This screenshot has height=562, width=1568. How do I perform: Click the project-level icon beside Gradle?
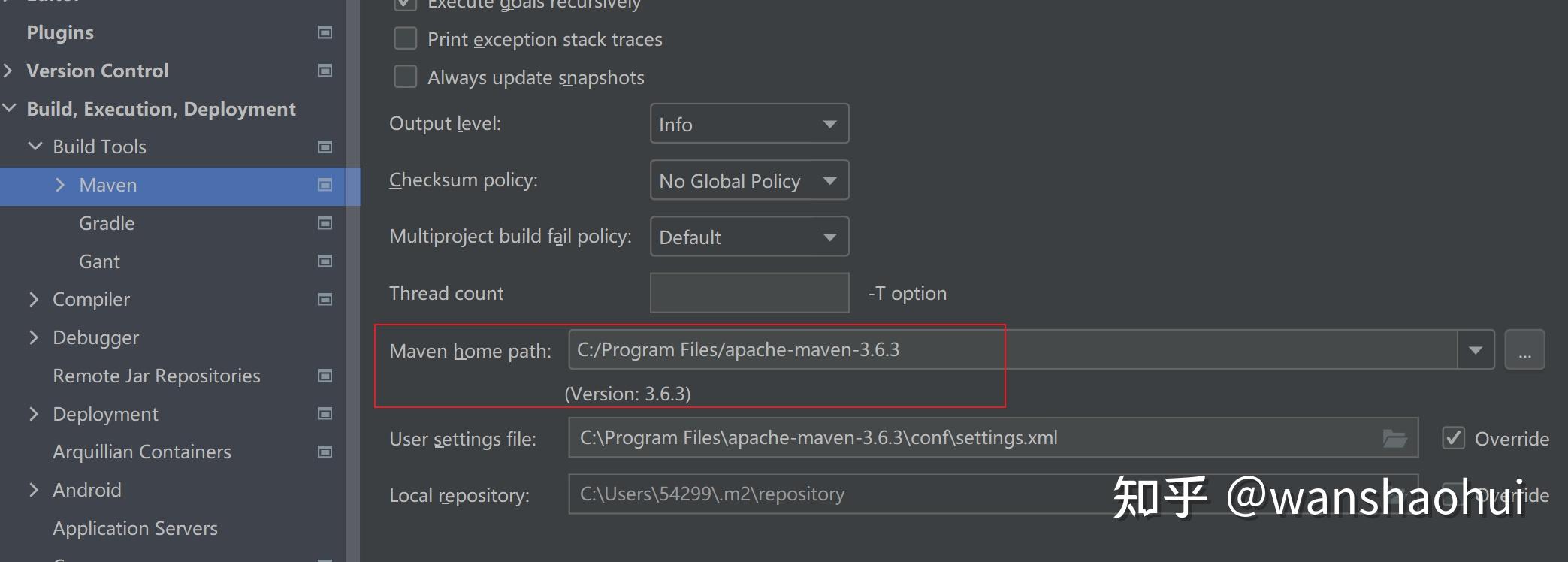[x=325, y=223]
